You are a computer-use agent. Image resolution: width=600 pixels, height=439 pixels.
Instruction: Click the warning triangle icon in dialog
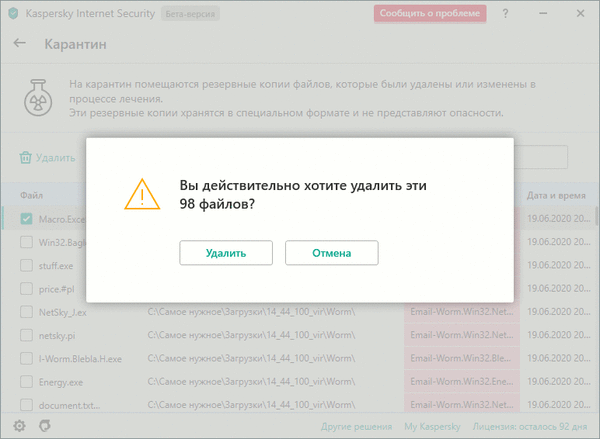pyautogui.click(x=141, y=194)
